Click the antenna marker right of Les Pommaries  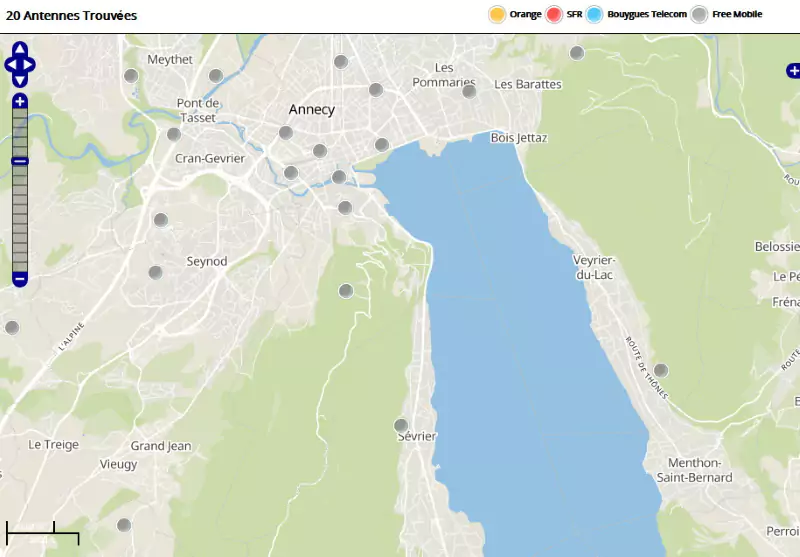[469, 91]
